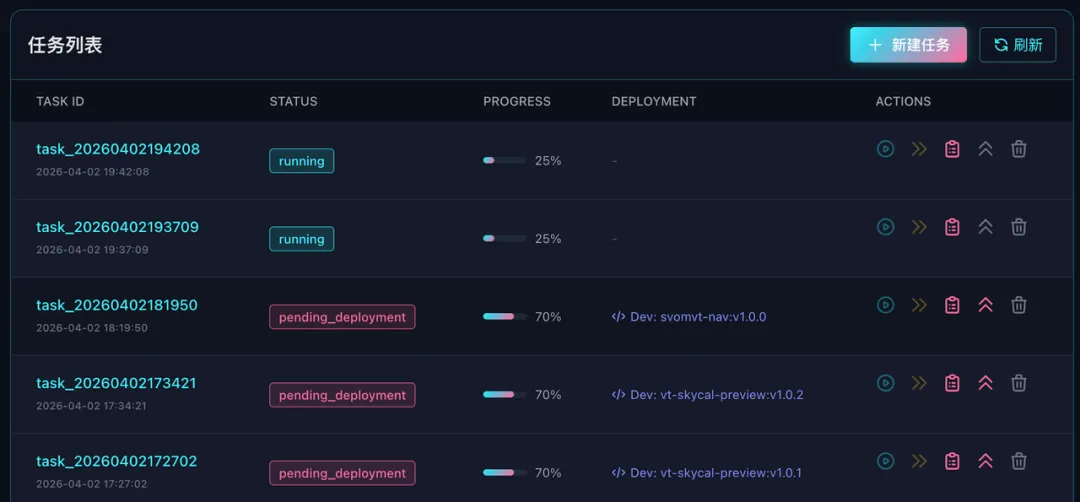Click the 刷新 refresh button
This screenshot has width=1080, height=502.
pos(1017,45)
